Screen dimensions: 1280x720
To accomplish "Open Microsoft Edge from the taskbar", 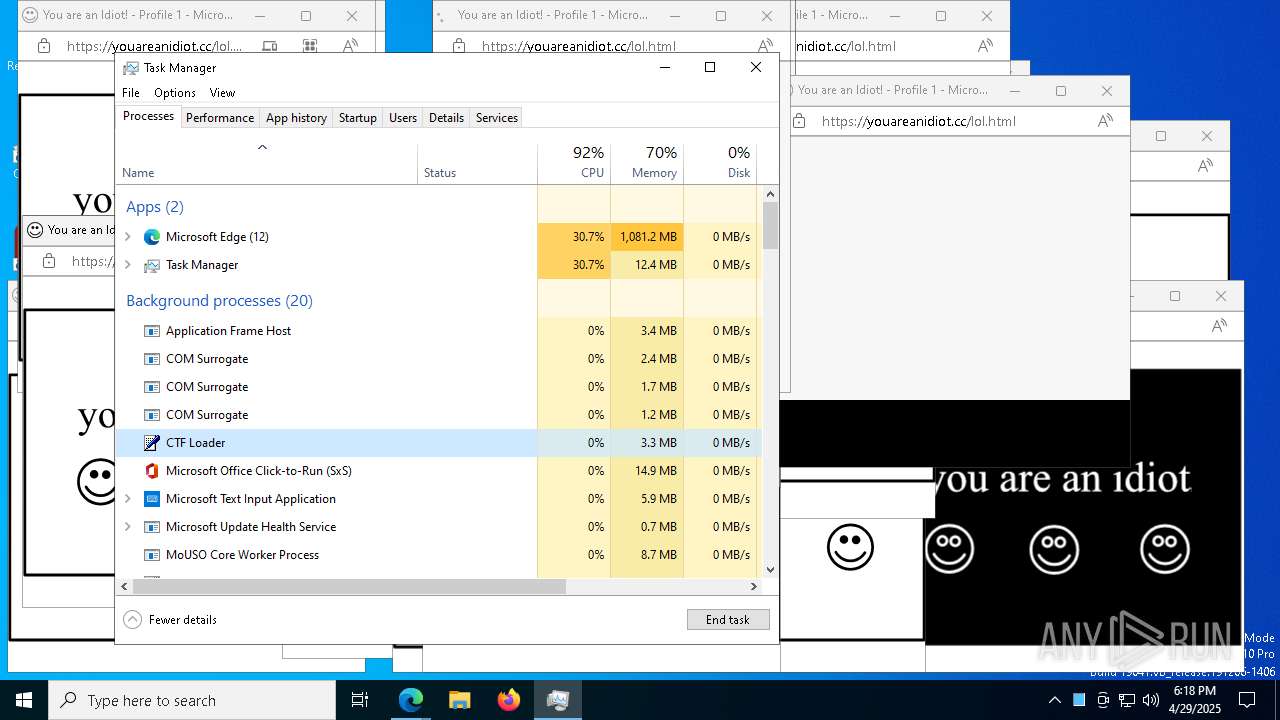I will (411, 700).
